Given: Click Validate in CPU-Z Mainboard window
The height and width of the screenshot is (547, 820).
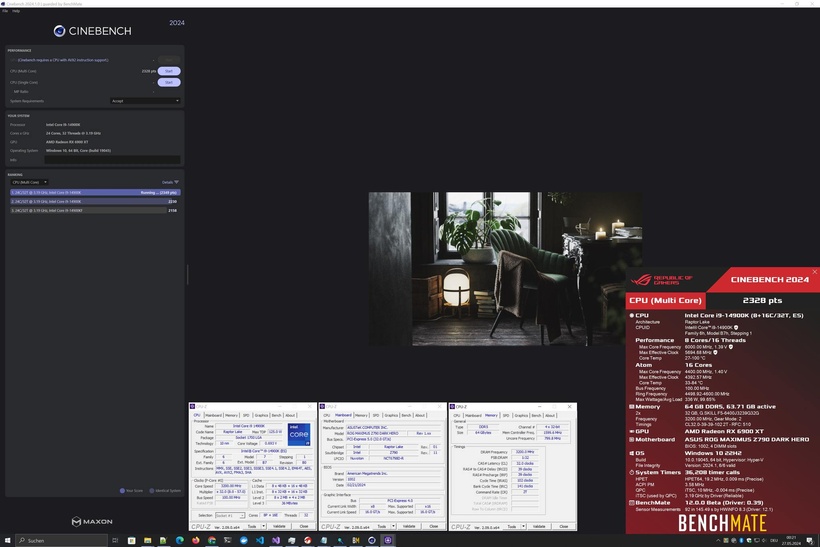Looking at the screenshot, I should point(409,527).
